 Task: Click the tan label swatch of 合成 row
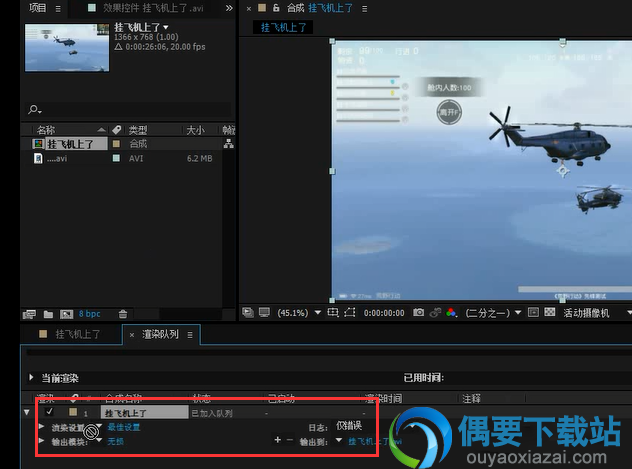tap(116, 143)
